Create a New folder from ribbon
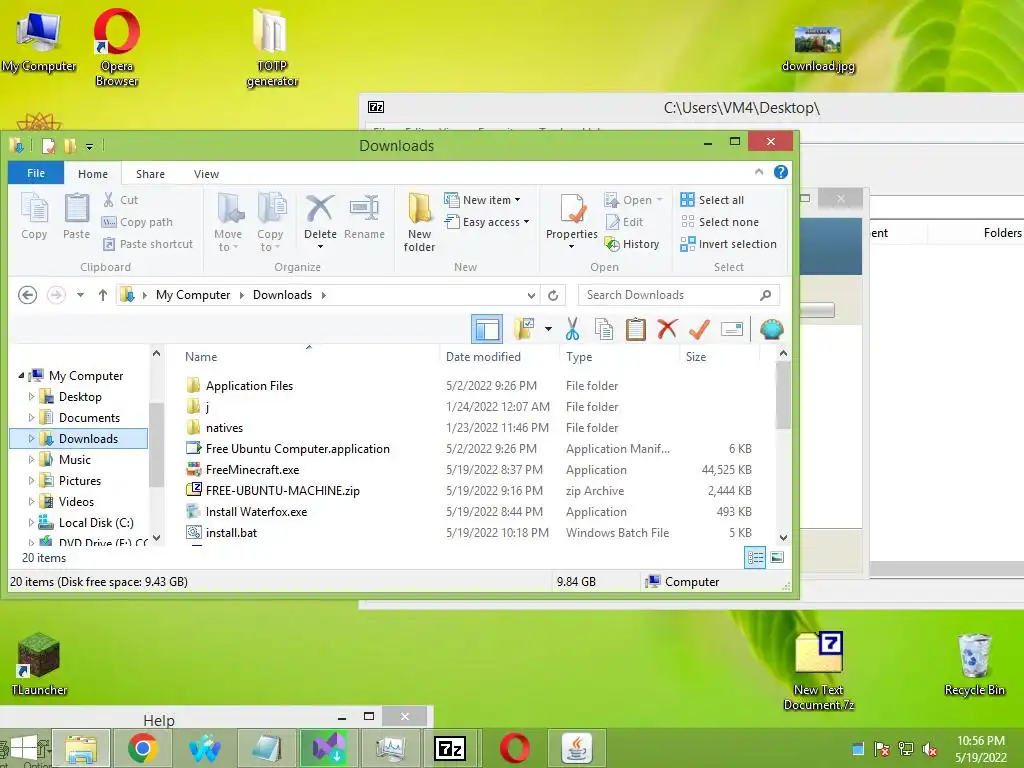The height and width of the screenshot is (768, 1024). [419, 222]
